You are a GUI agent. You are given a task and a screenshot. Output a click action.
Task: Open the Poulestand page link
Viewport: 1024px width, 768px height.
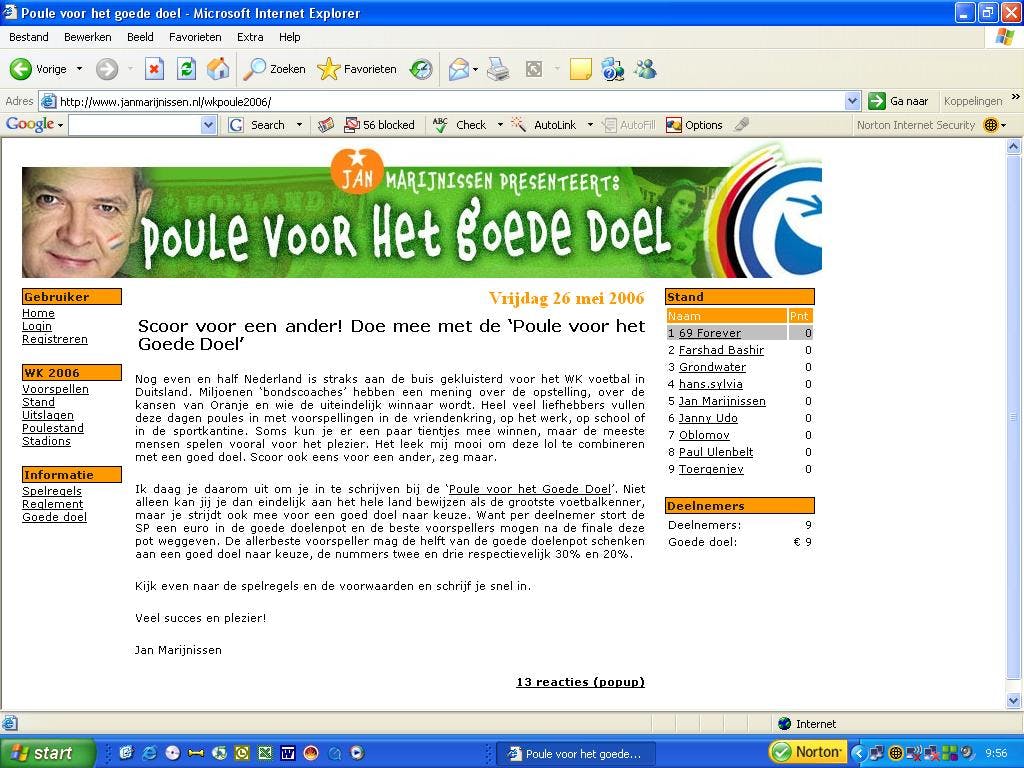52,428
